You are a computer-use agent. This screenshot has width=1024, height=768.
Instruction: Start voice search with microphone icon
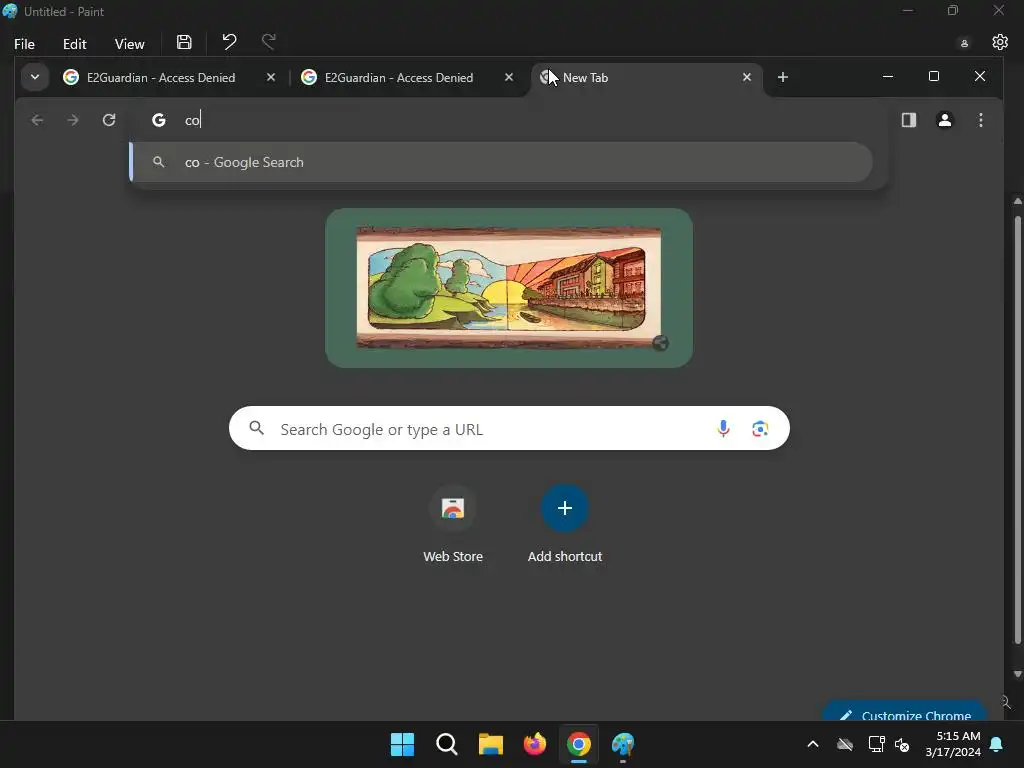[x=723, y=428]
